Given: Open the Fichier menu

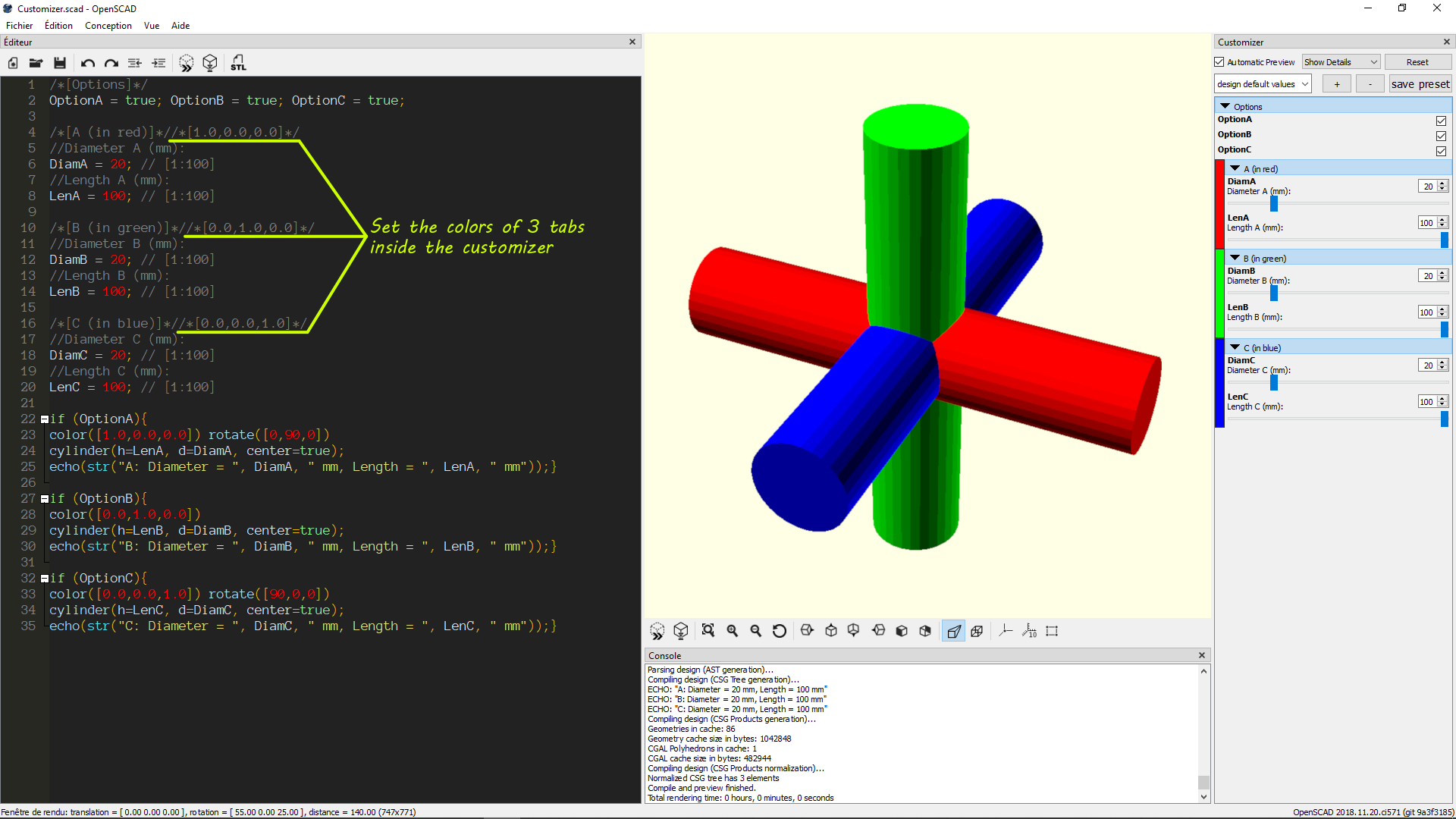Looking at the screenshot, I should 19,25.
